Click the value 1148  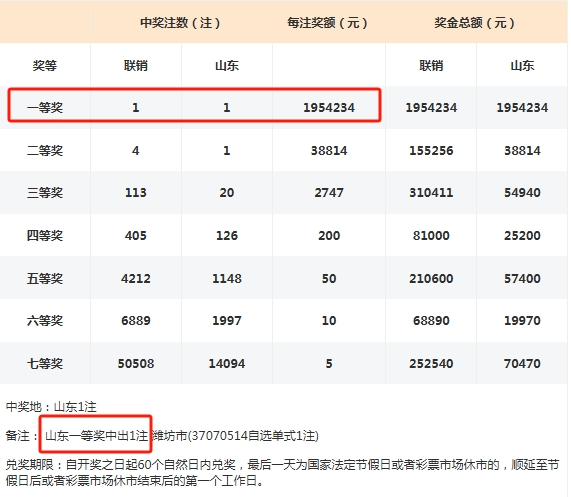227,279
